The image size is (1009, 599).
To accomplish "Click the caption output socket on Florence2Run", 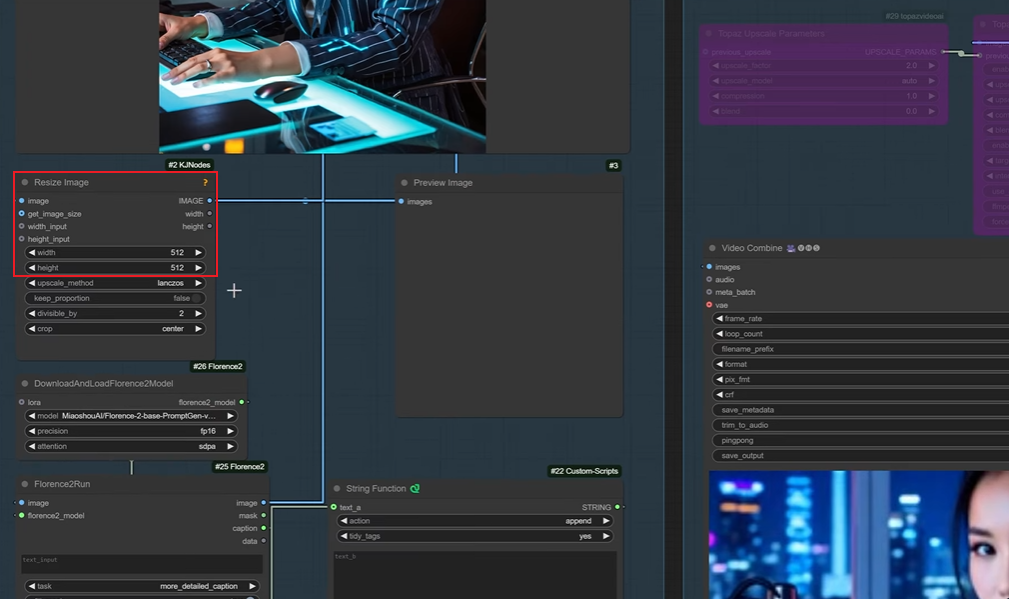I will coord(263,528).
